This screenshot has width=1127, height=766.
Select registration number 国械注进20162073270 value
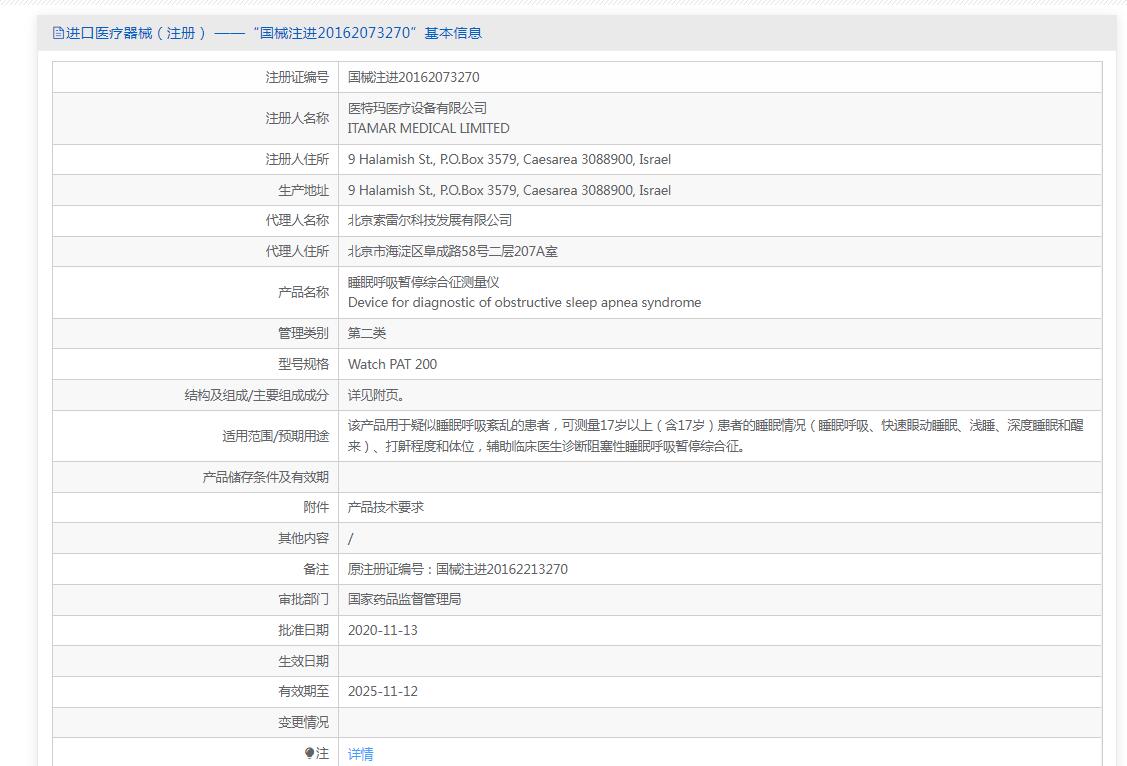pyautogui.click(x=413, y=77)
